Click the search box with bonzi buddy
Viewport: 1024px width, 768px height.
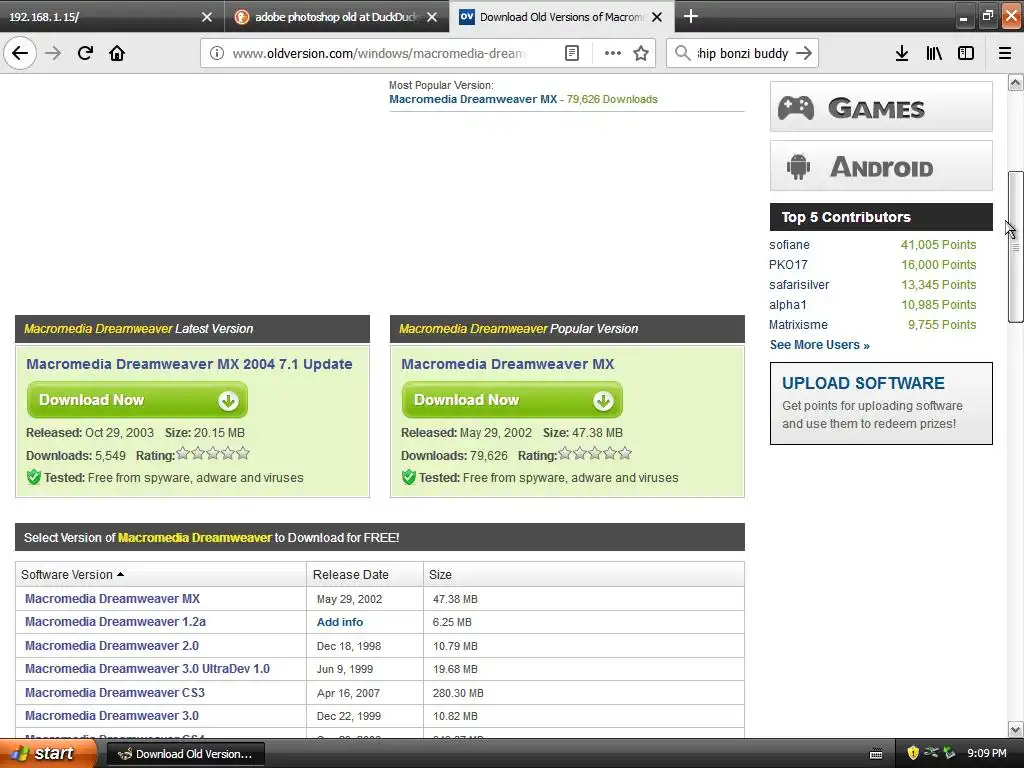click(743, 53)
